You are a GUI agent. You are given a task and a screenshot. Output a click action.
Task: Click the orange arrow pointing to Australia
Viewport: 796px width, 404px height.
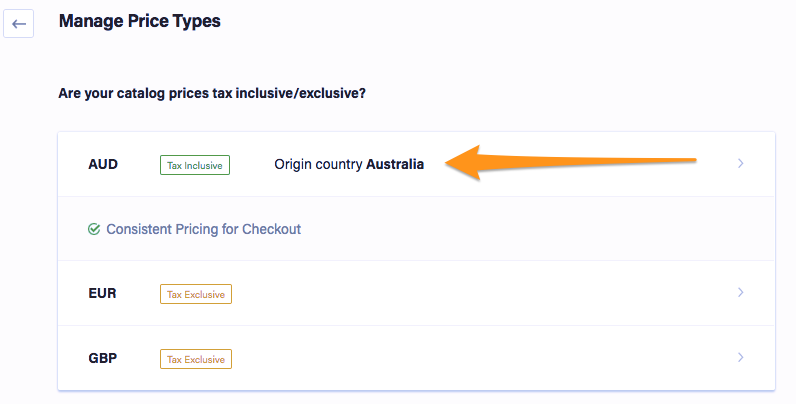coord(571,162)
